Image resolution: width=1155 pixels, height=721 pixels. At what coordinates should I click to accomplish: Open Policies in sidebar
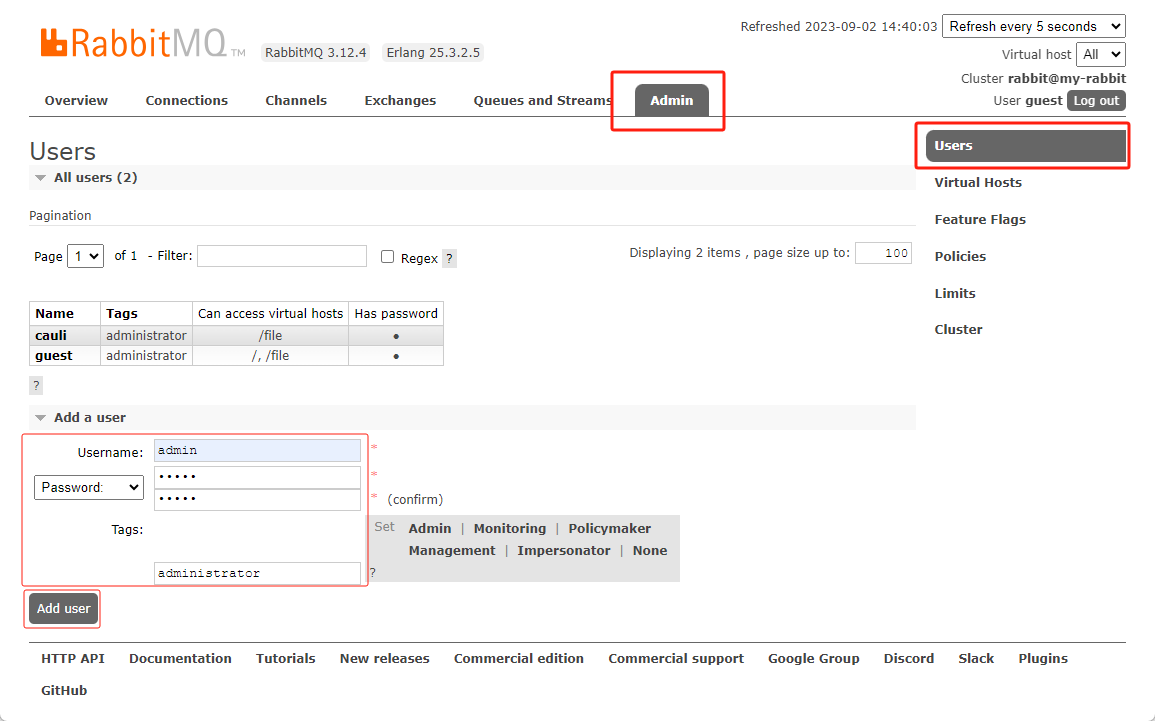click(960, 256)
